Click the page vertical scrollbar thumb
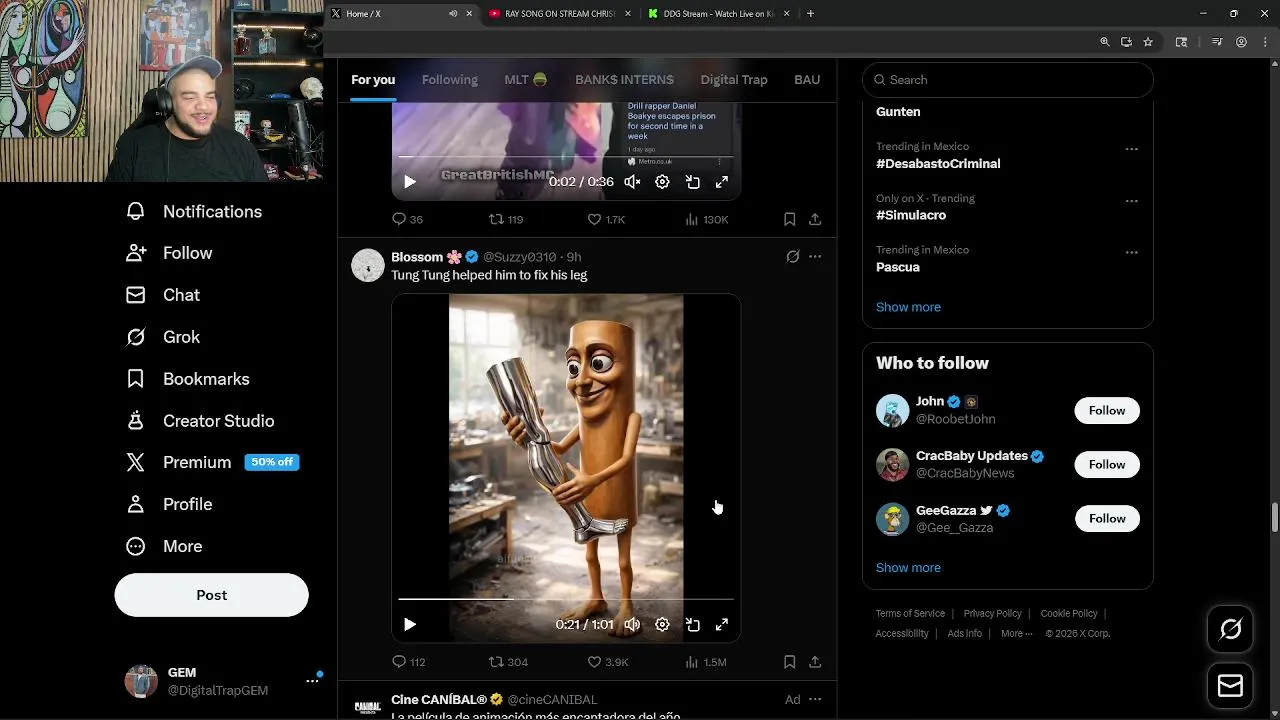The width and height of the screenshot is (1280, 720). pos(1274,519)
